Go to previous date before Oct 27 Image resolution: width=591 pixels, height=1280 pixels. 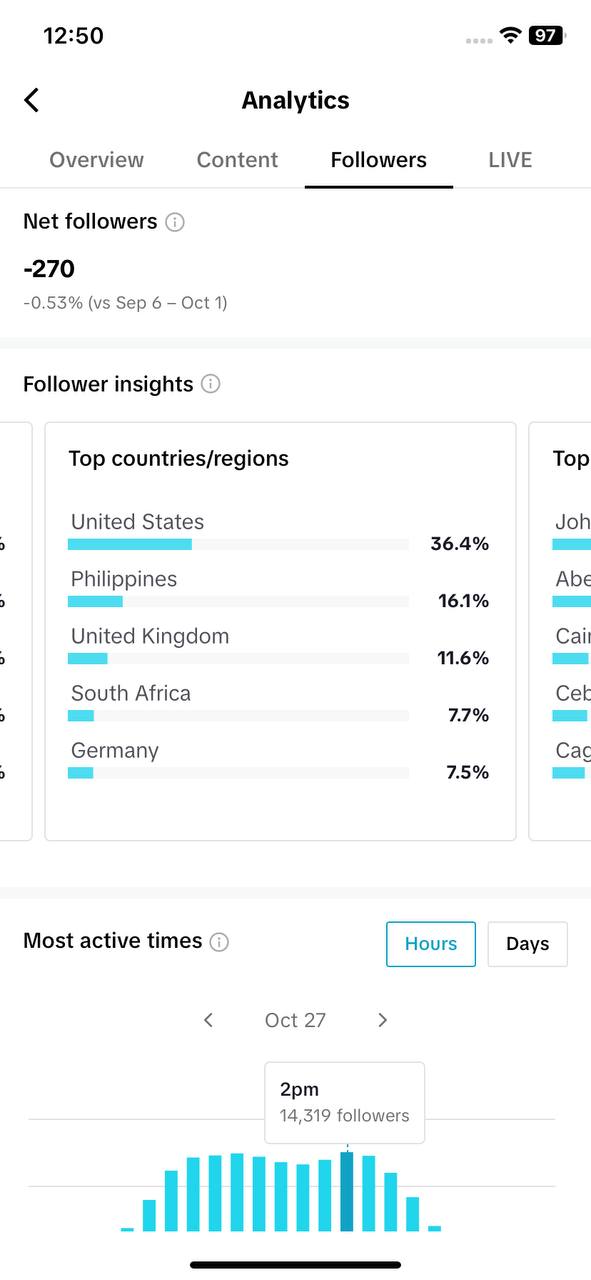coord(208,1020)
